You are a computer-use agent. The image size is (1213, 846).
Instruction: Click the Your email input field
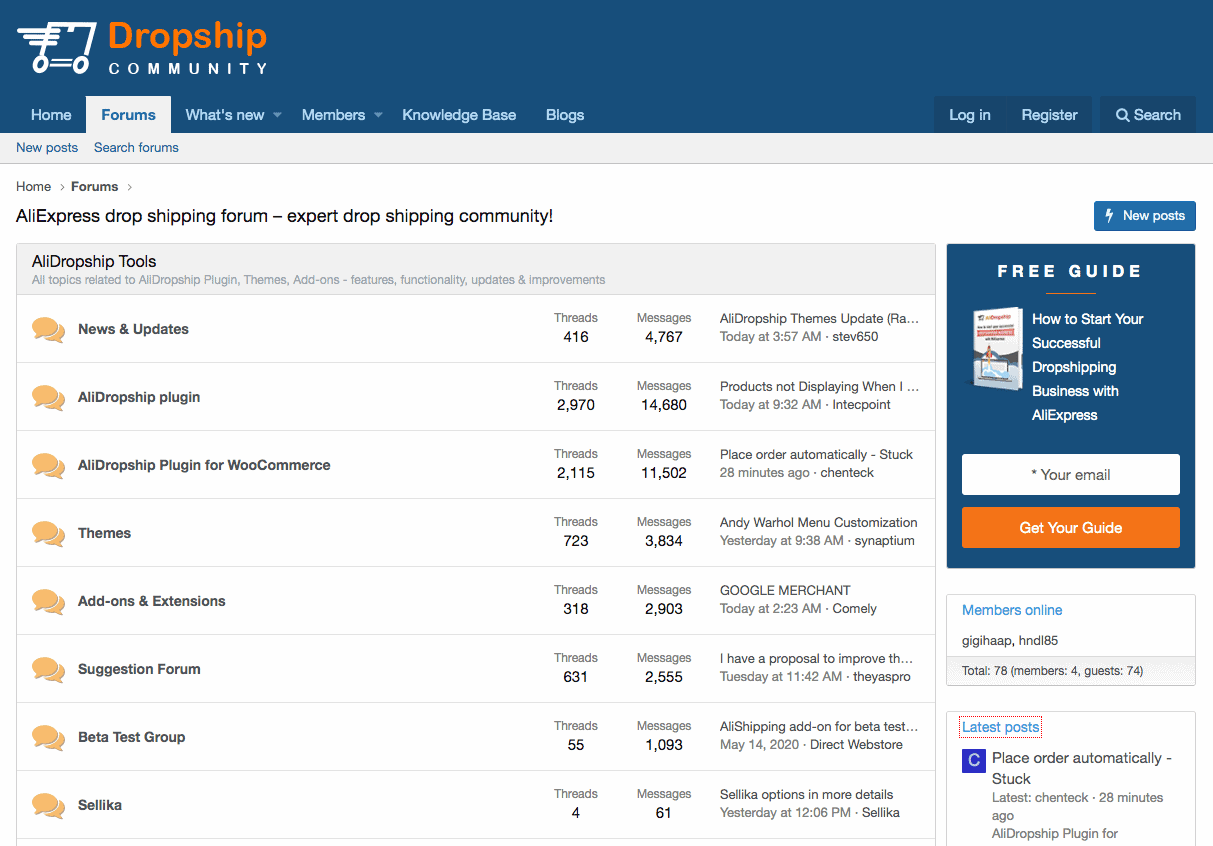[x=1071, y=475]
